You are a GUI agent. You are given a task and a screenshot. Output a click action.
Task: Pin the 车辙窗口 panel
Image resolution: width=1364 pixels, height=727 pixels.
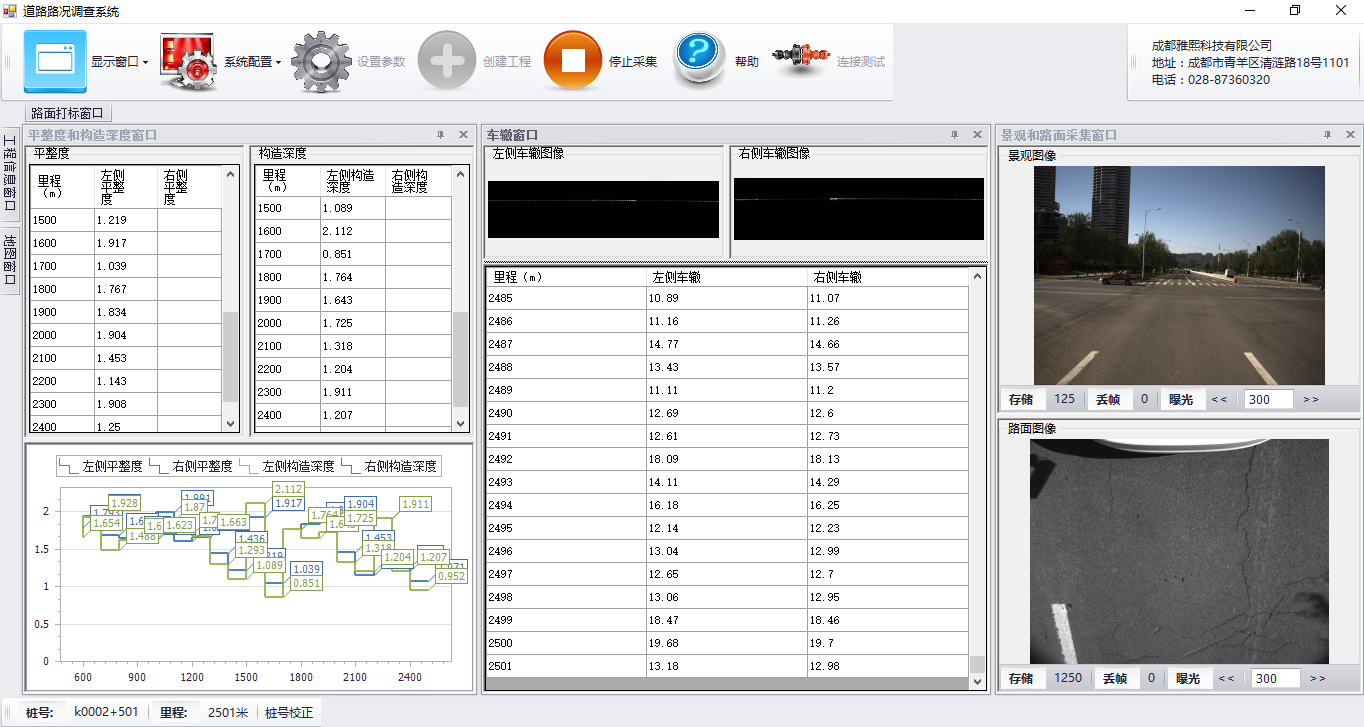tap(954, 134)
